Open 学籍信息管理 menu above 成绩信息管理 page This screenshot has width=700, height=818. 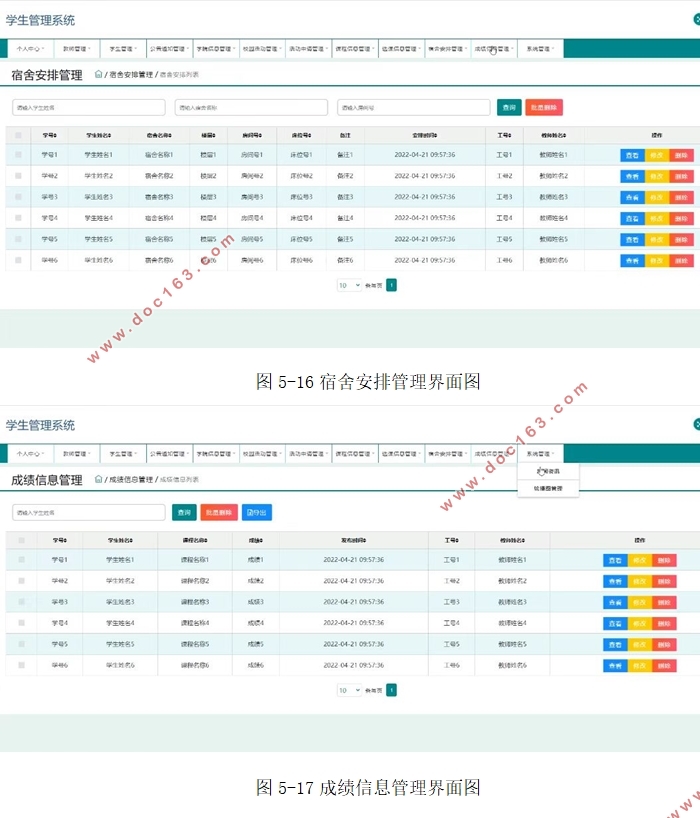tap(216, 453)
